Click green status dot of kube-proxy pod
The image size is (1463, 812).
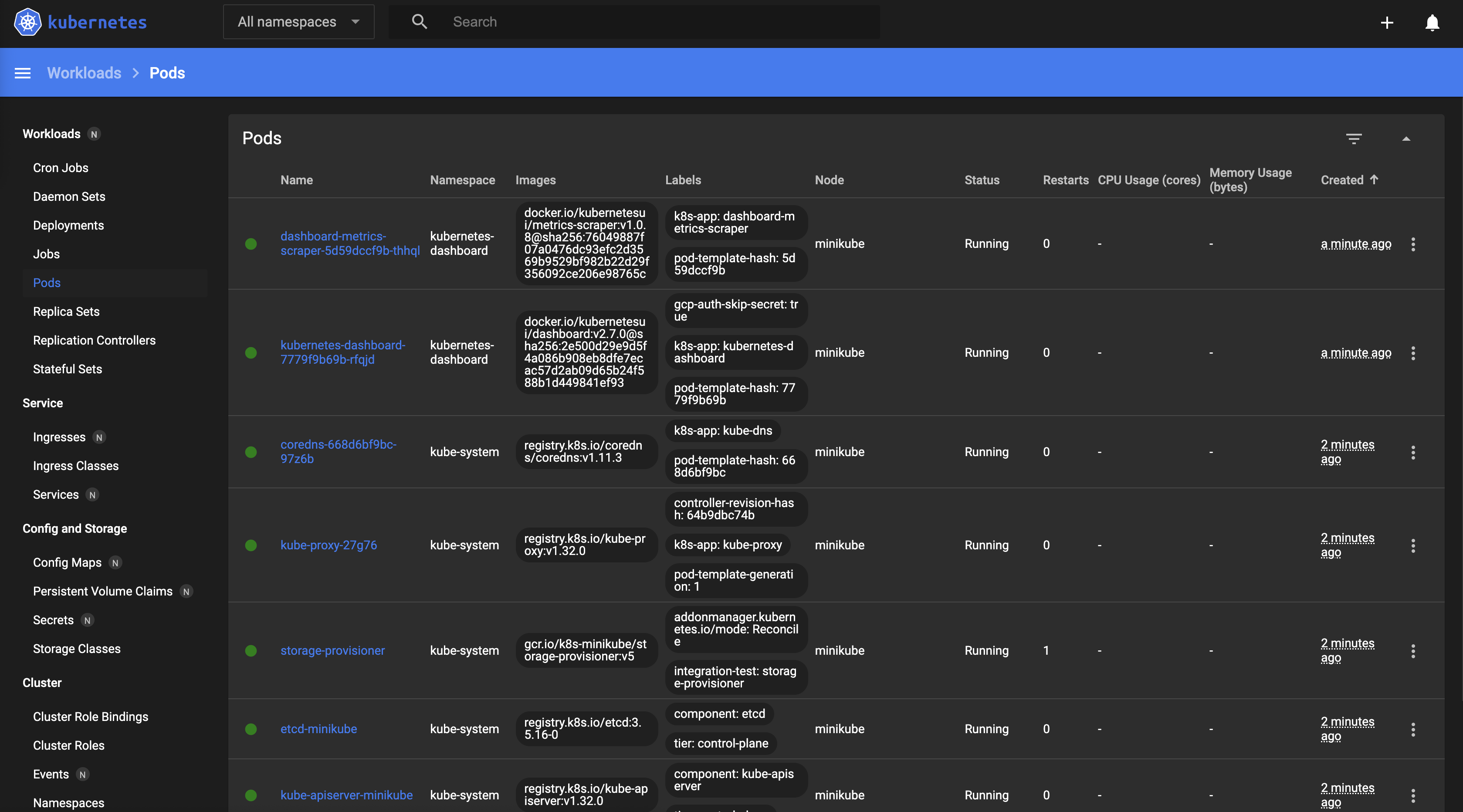(251, 545)
